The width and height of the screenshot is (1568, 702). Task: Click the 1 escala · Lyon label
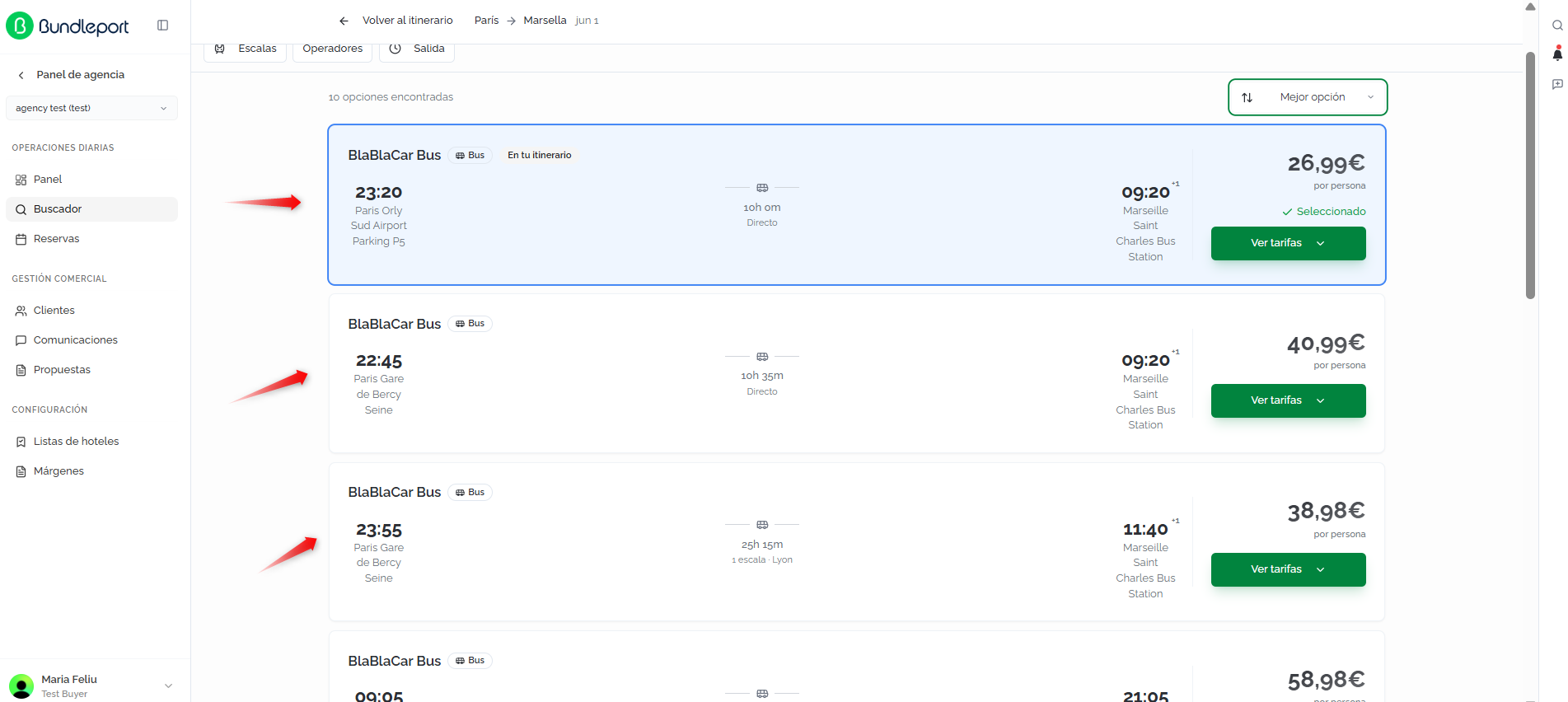762,560
